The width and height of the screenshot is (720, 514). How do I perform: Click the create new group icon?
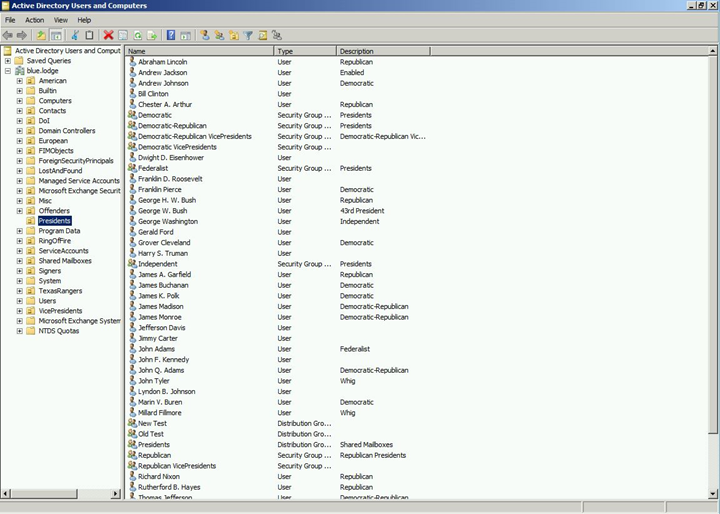pyautogui.click(x=219, y=35)
